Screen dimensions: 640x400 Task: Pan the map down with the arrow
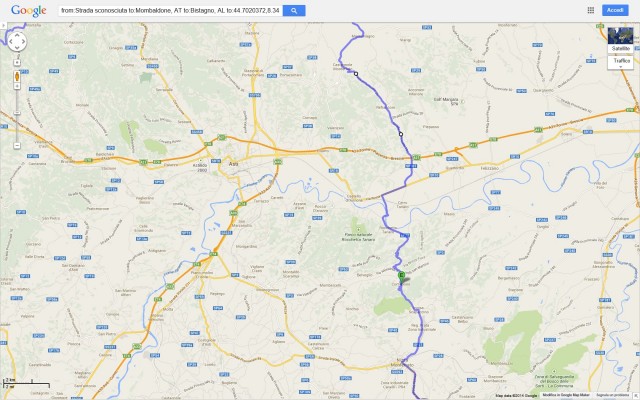tap(17, 48)
